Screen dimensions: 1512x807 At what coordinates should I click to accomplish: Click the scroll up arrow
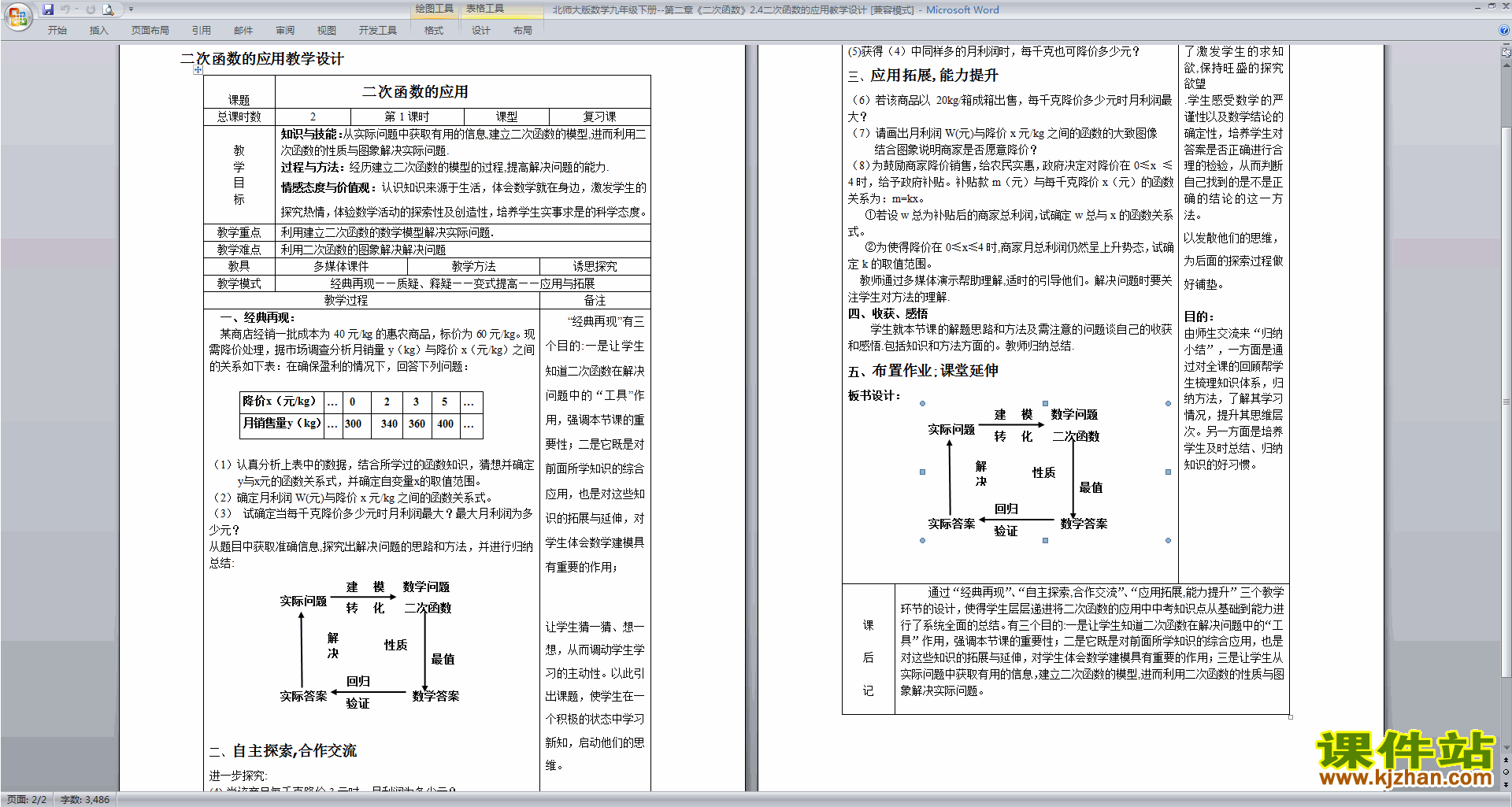point(1506,65)
